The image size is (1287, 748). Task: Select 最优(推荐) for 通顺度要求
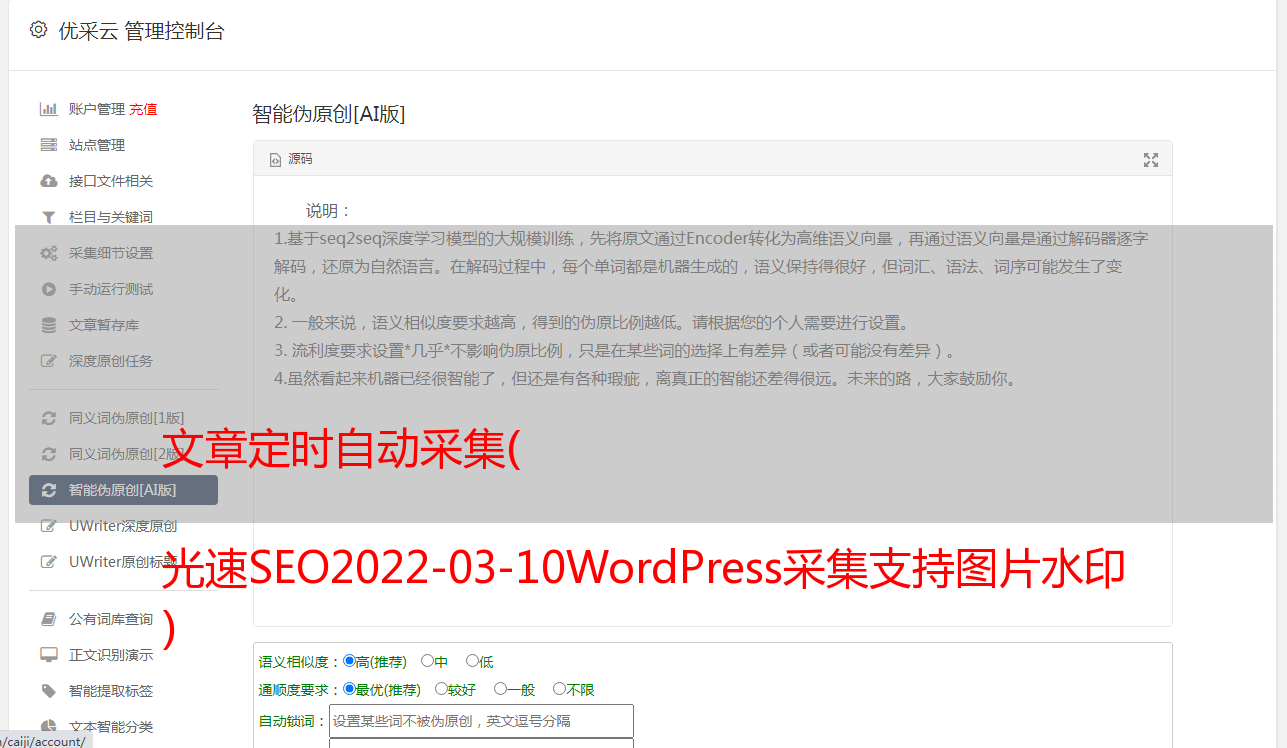(x=349, y=689)
